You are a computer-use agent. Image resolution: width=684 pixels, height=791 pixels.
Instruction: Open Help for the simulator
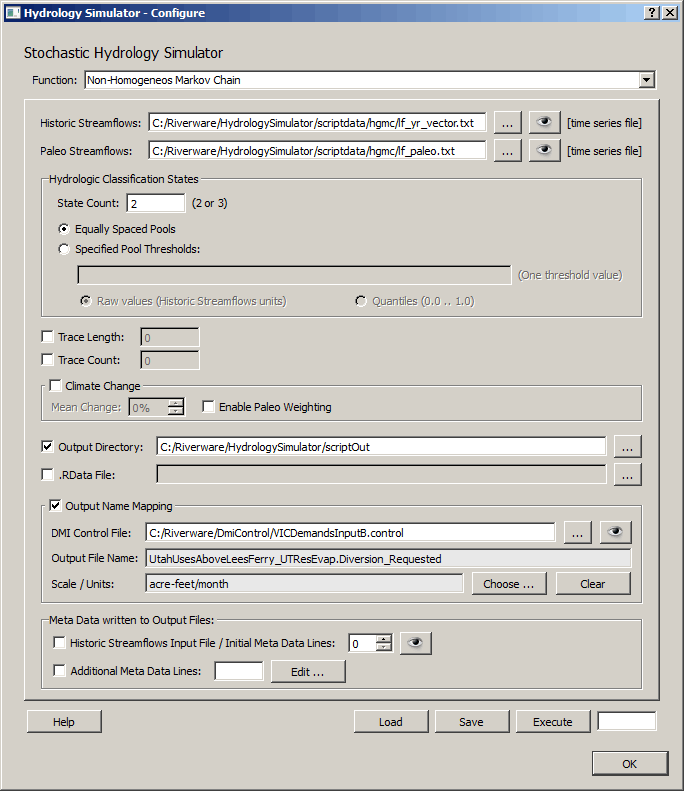64,721
